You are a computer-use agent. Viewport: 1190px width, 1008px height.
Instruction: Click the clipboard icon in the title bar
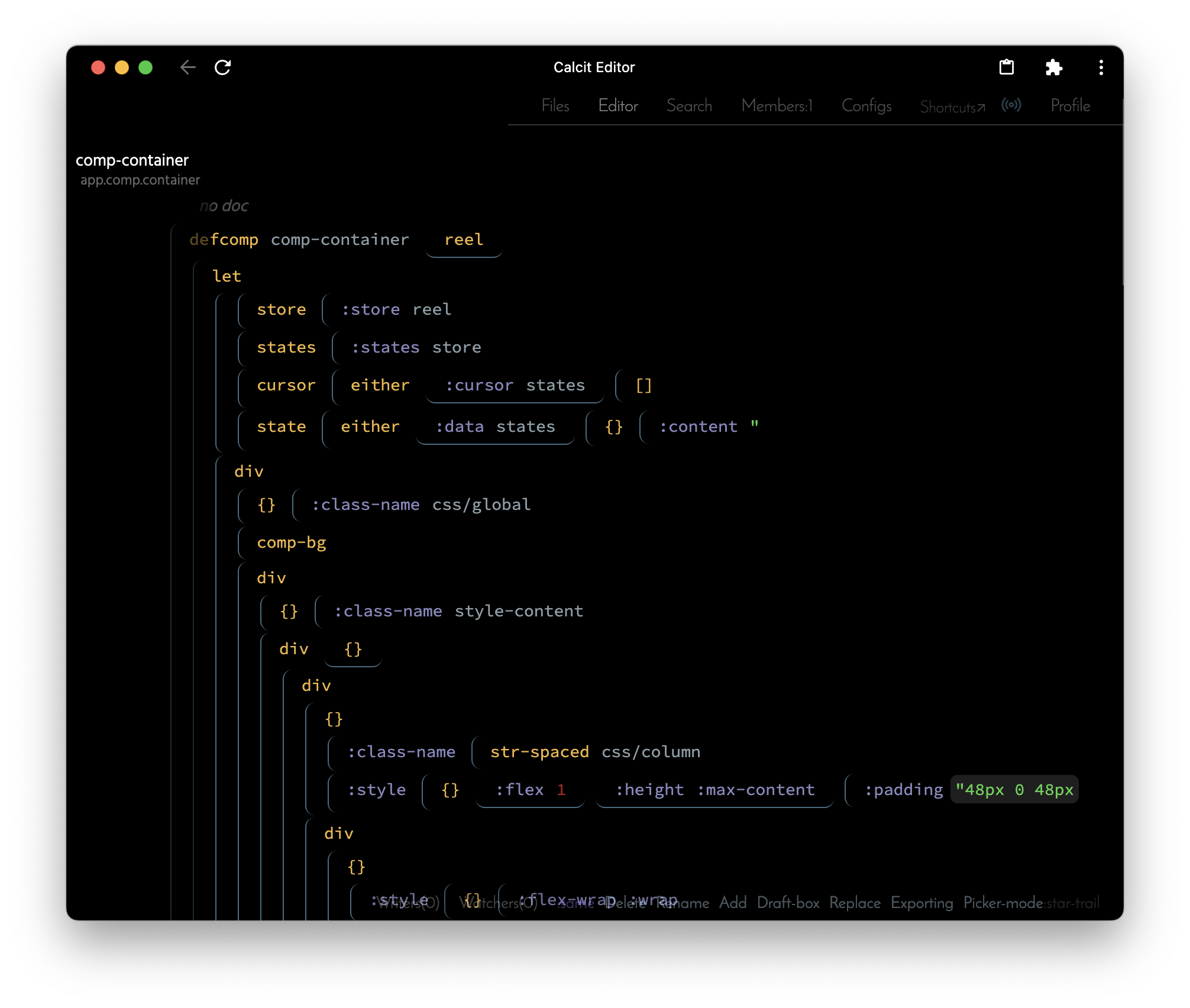[x=1008, y=67]
